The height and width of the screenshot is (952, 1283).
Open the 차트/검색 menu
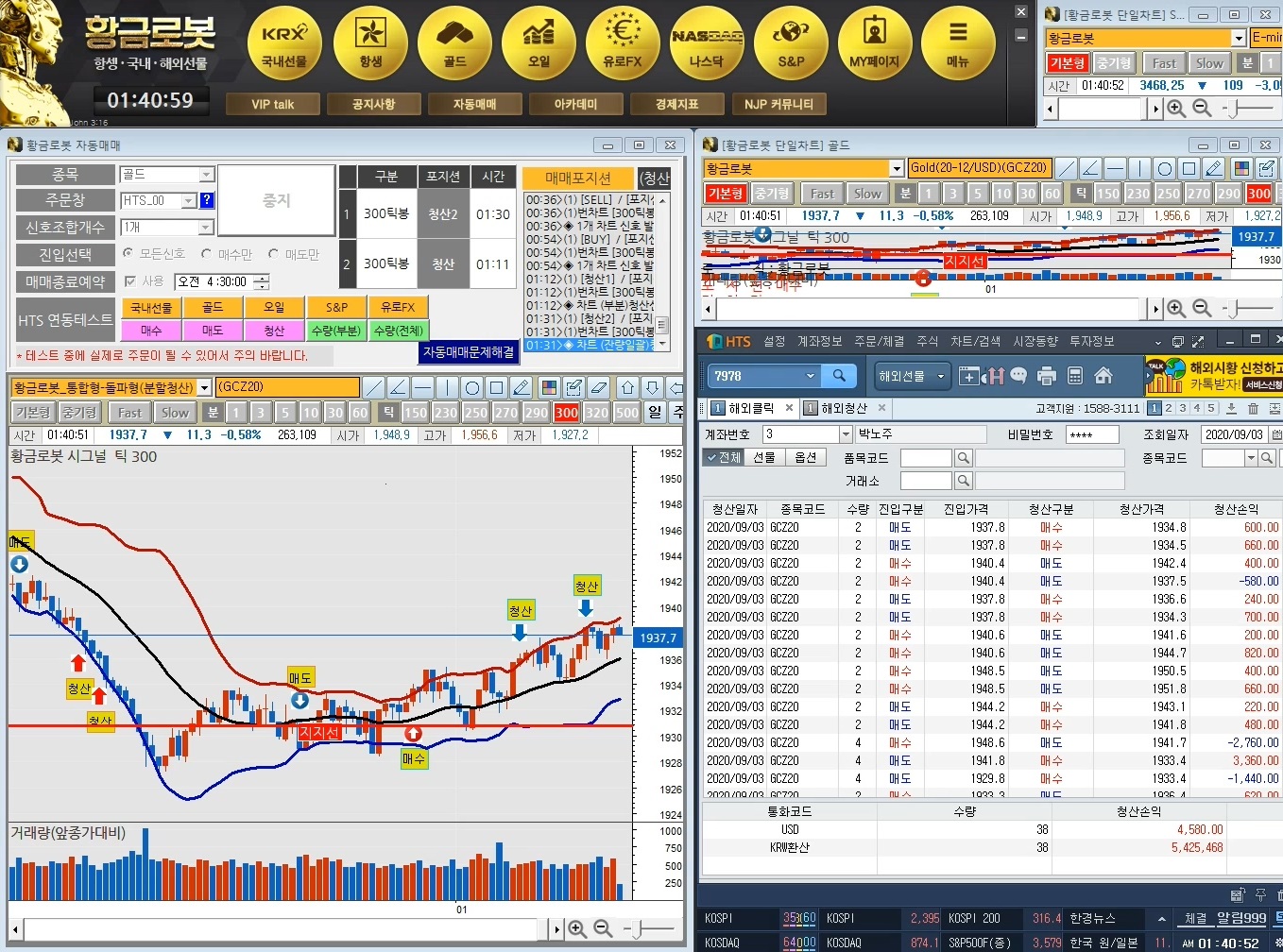click(x=975, y=341)
